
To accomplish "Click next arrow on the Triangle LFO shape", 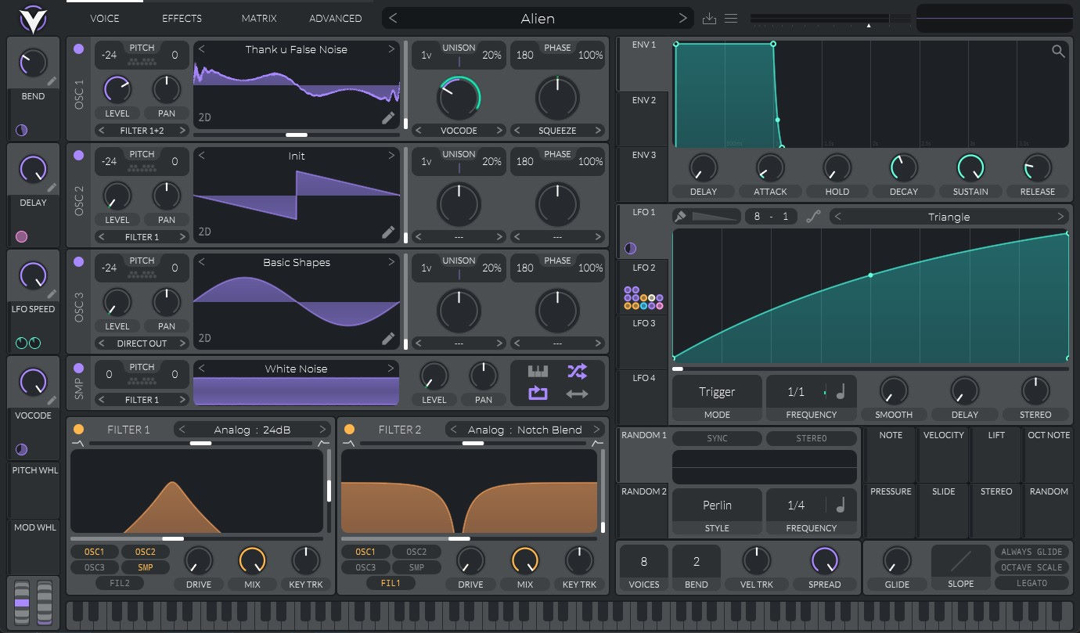I will coord(1062,215).
